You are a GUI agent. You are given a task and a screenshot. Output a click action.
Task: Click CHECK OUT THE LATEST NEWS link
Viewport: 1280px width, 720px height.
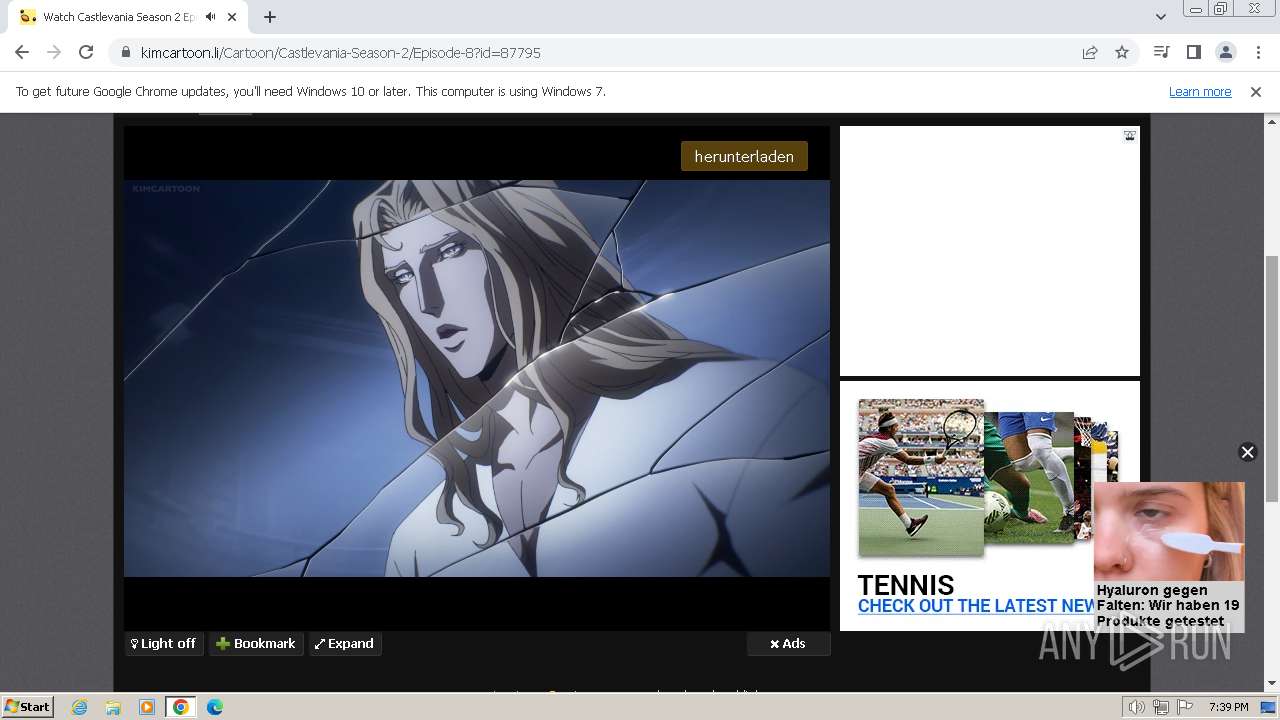[x=976, y=606]
